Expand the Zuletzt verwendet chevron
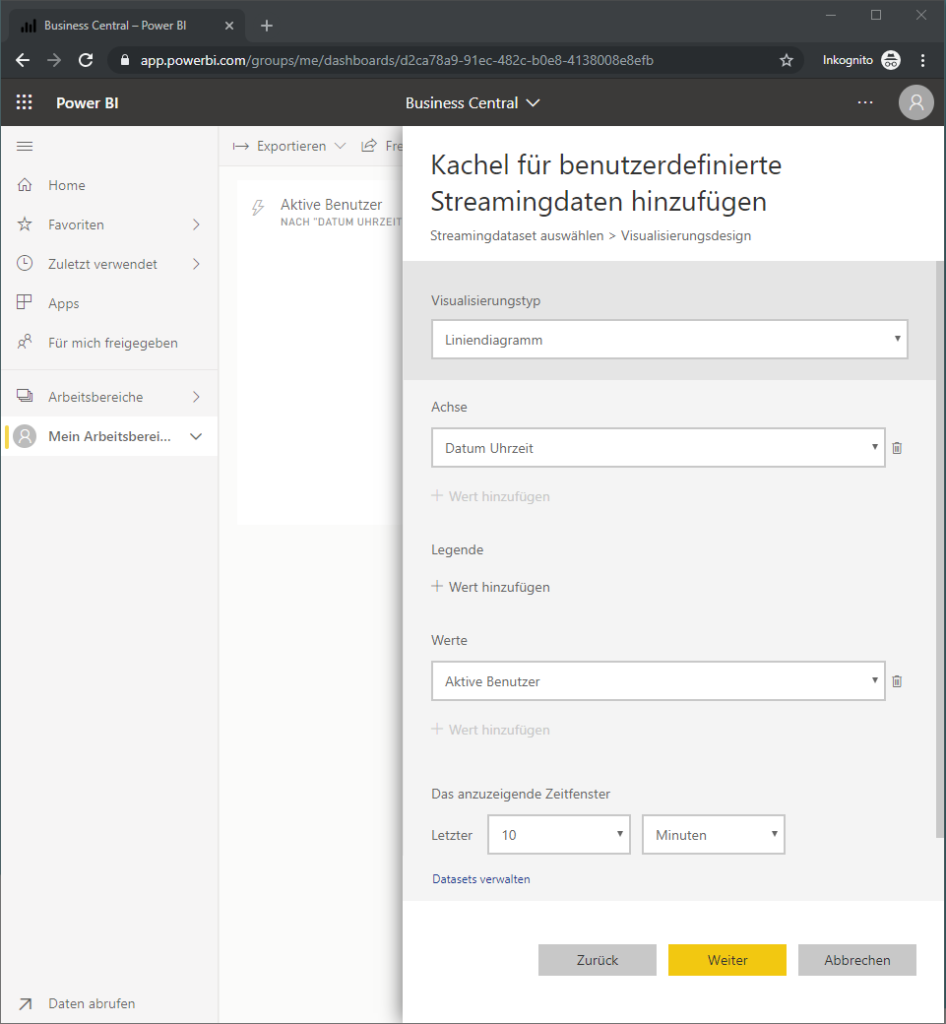Image resolution: width=946 pixels, height=1024 pixels. click(x=197, y=264)
